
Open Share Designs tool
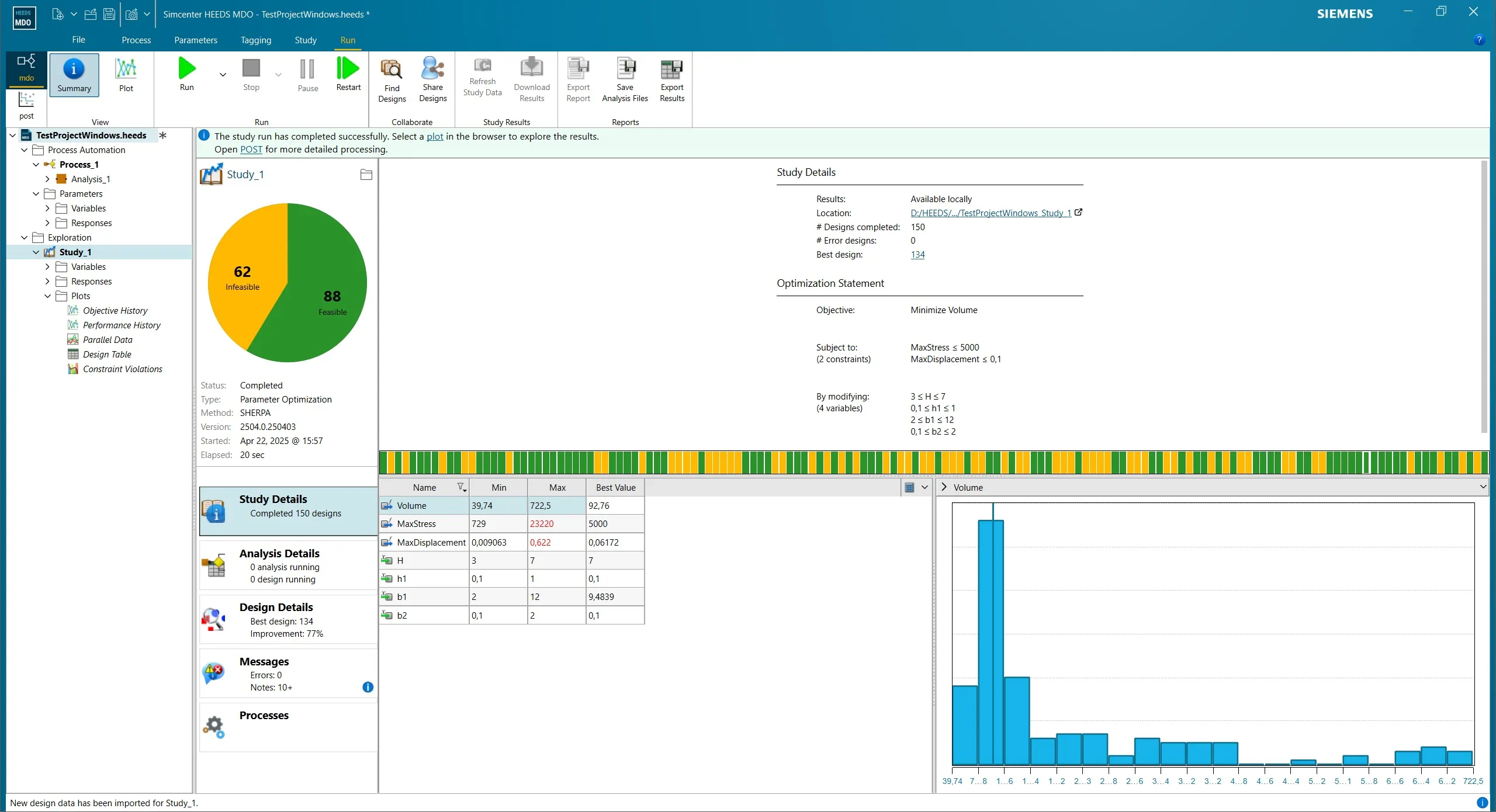click(432, 80)
